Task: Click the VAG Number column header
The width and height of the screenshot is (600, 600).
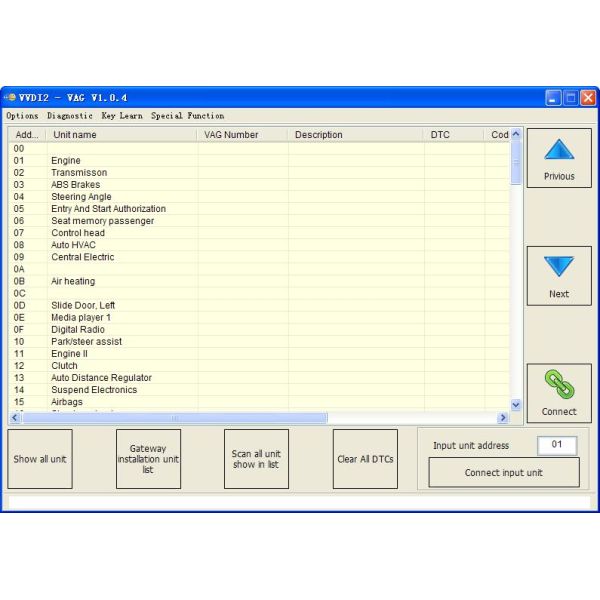Action: pos(242,135)
